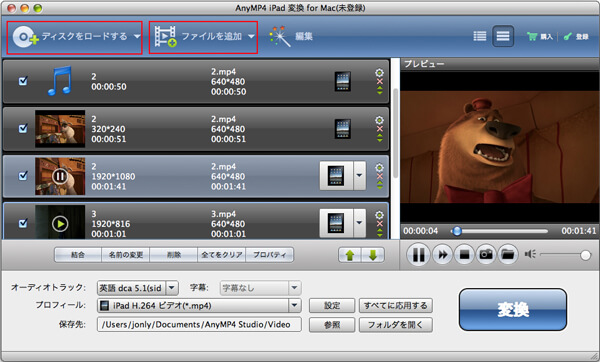Expand profile dropdown in 1920*1080 row
The height and width of the screenshot is (362, 600).
coord(359,176)
